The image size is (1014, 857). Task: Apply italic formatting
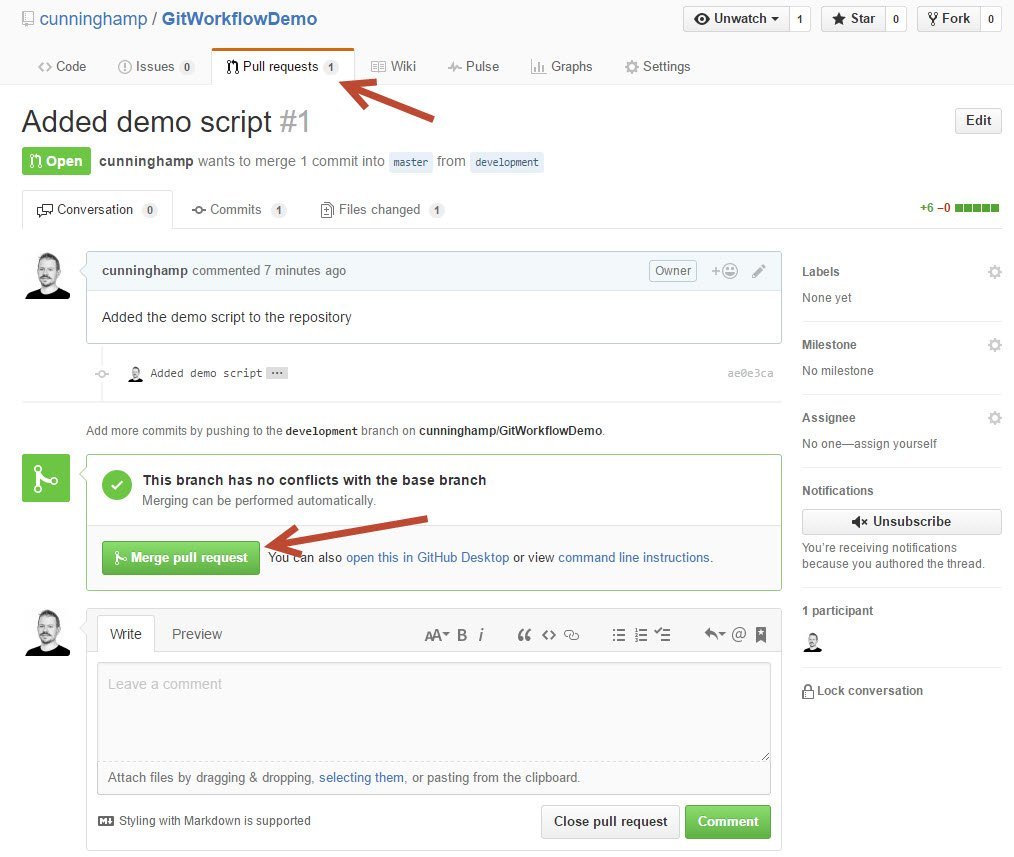coord(481,635)
